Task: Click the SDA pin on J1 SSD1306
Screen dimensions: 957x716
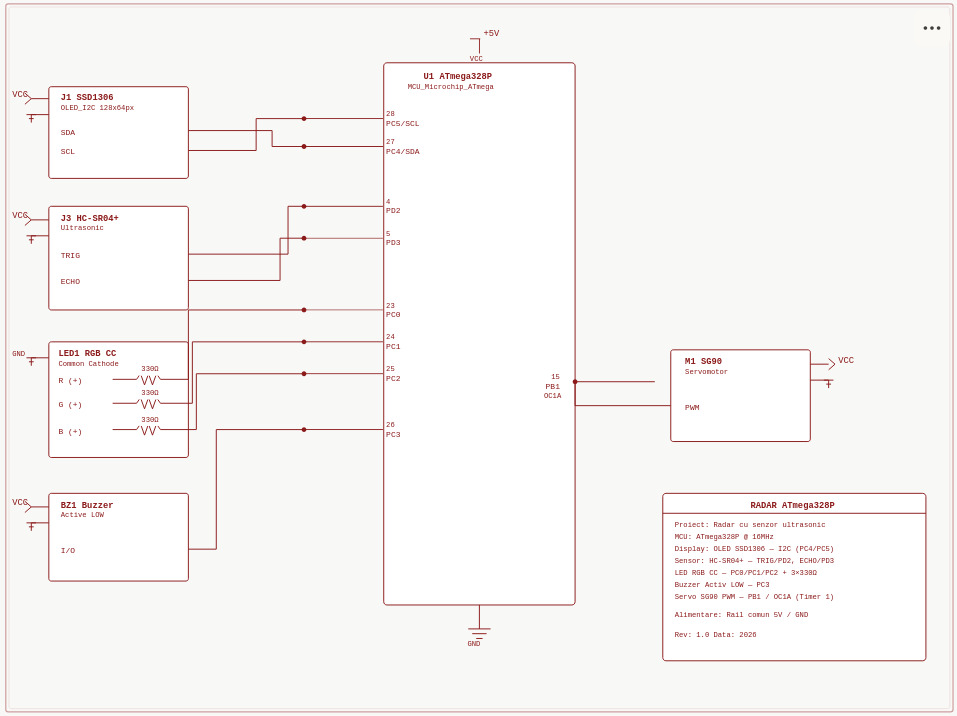Action: [x=68, y=132]
